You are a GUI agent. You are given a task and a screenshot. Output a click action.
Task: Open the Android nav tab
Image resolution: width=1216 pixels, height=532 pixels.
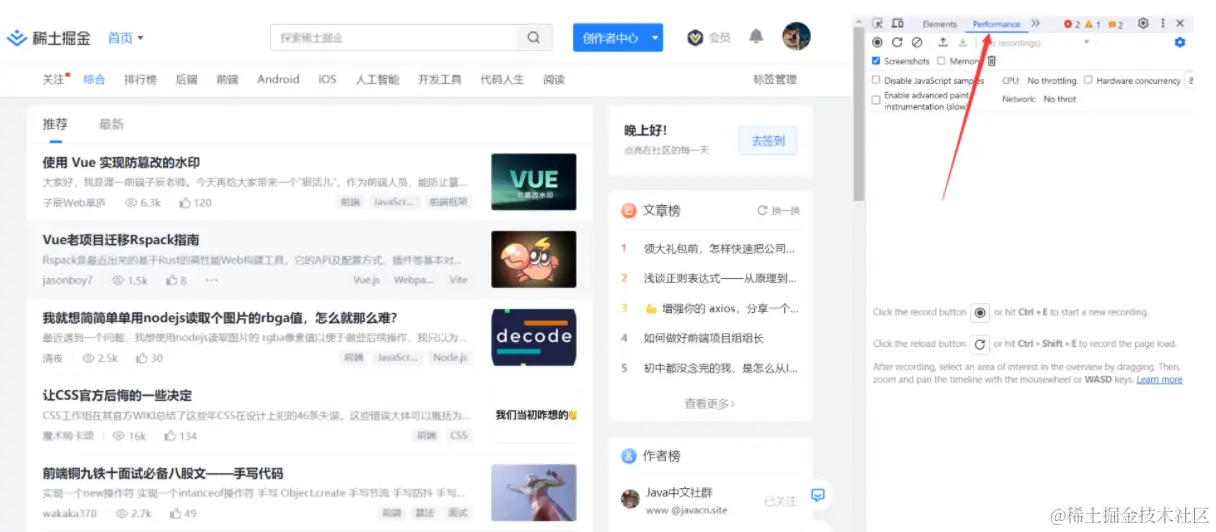(x=278, y=79)
